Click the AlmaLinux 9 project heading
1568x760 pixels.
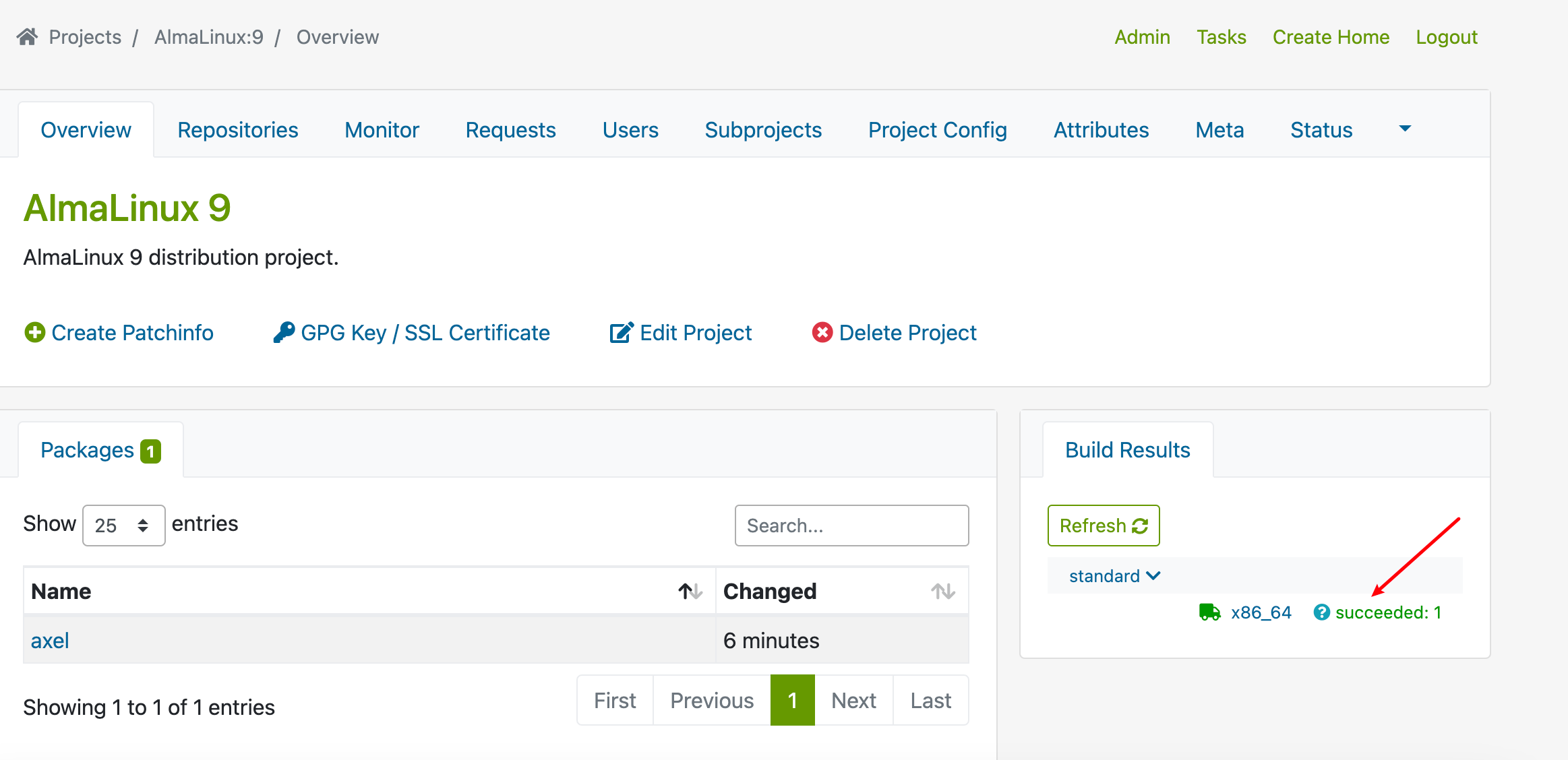click(127, 208)
